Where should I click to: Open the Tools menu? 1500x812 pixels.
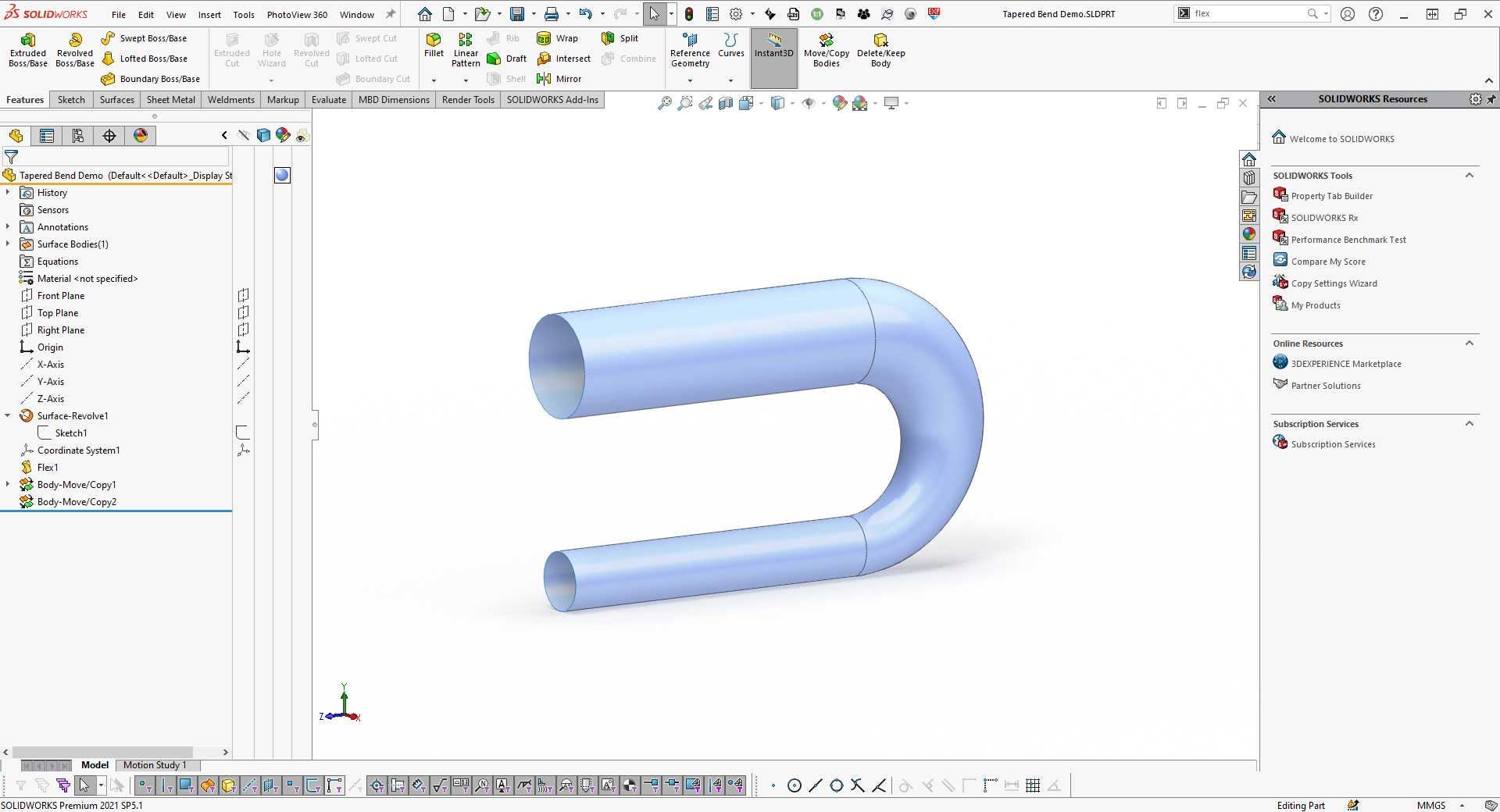(244, 15)
